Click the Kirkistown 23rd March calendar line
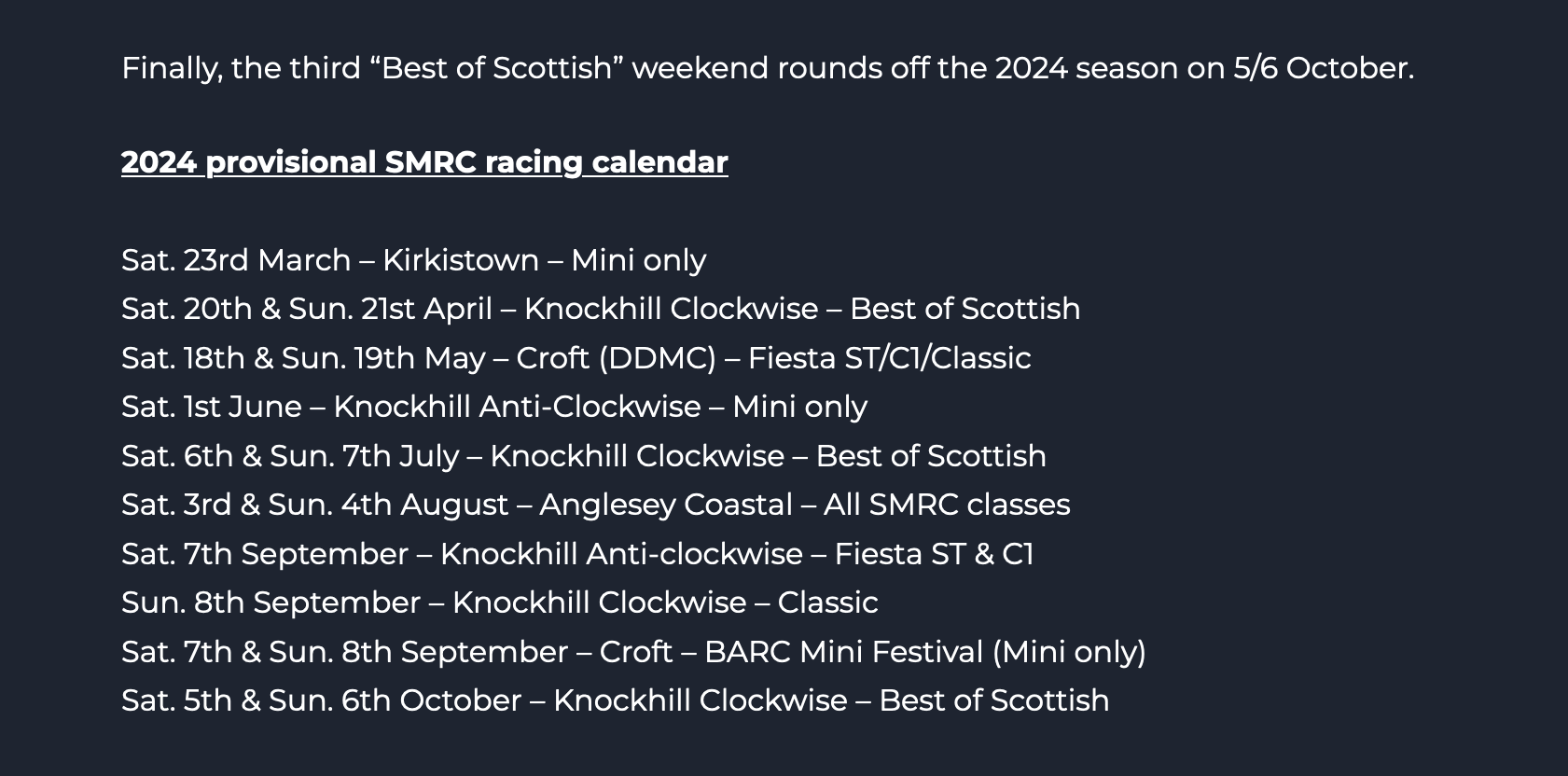The width and height of the screenshot is (1568, 776). coord(413,260)
